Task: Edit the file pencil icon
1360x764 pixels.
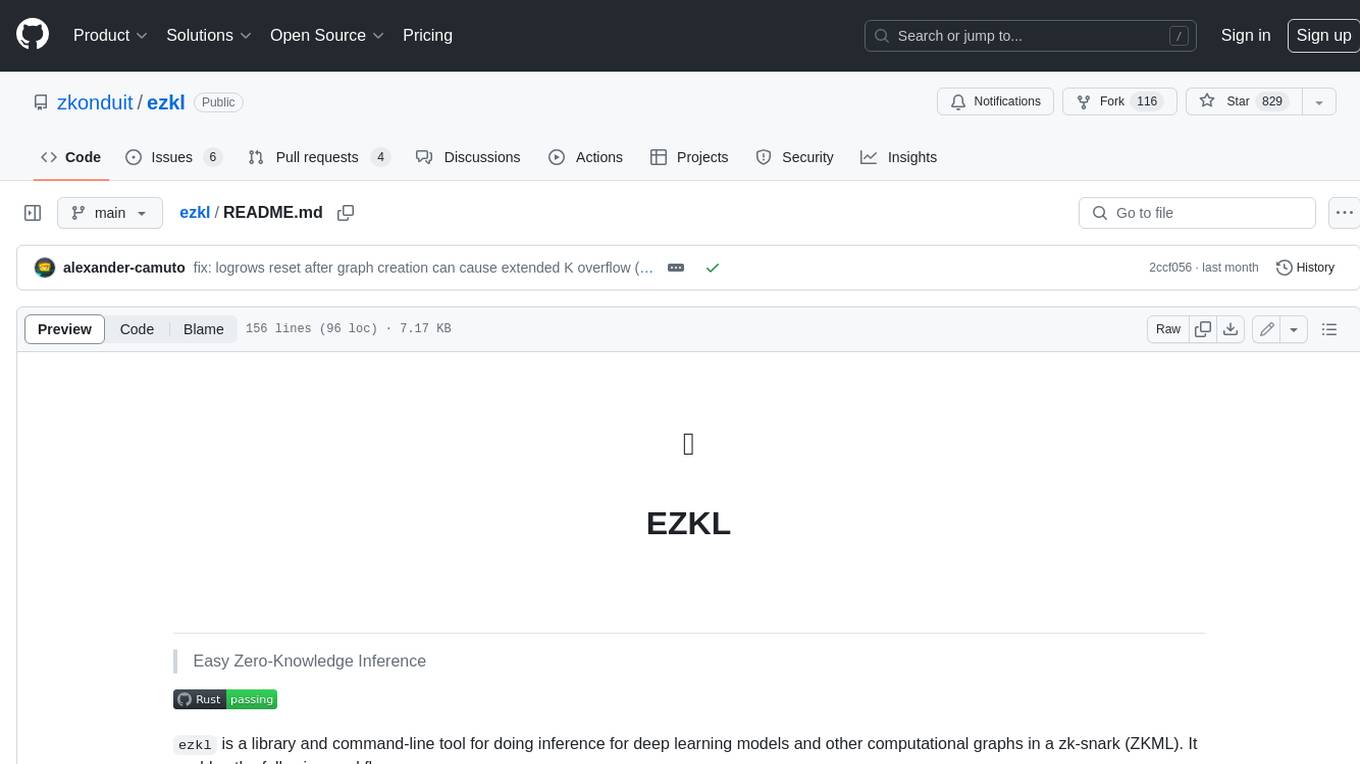Action: click(1266, 329)
